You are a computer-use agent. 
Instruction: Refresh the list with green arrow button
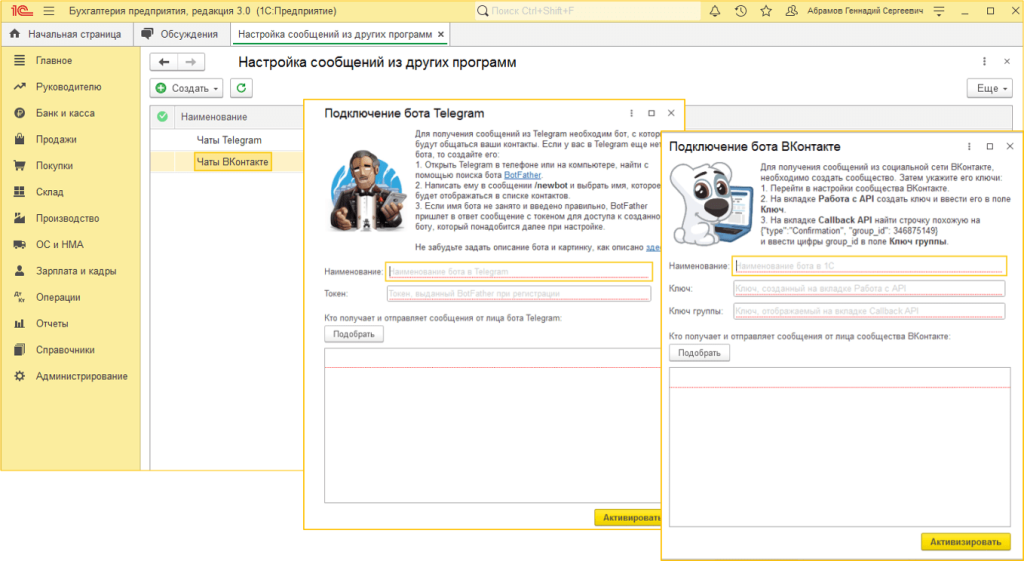(241, 88)
